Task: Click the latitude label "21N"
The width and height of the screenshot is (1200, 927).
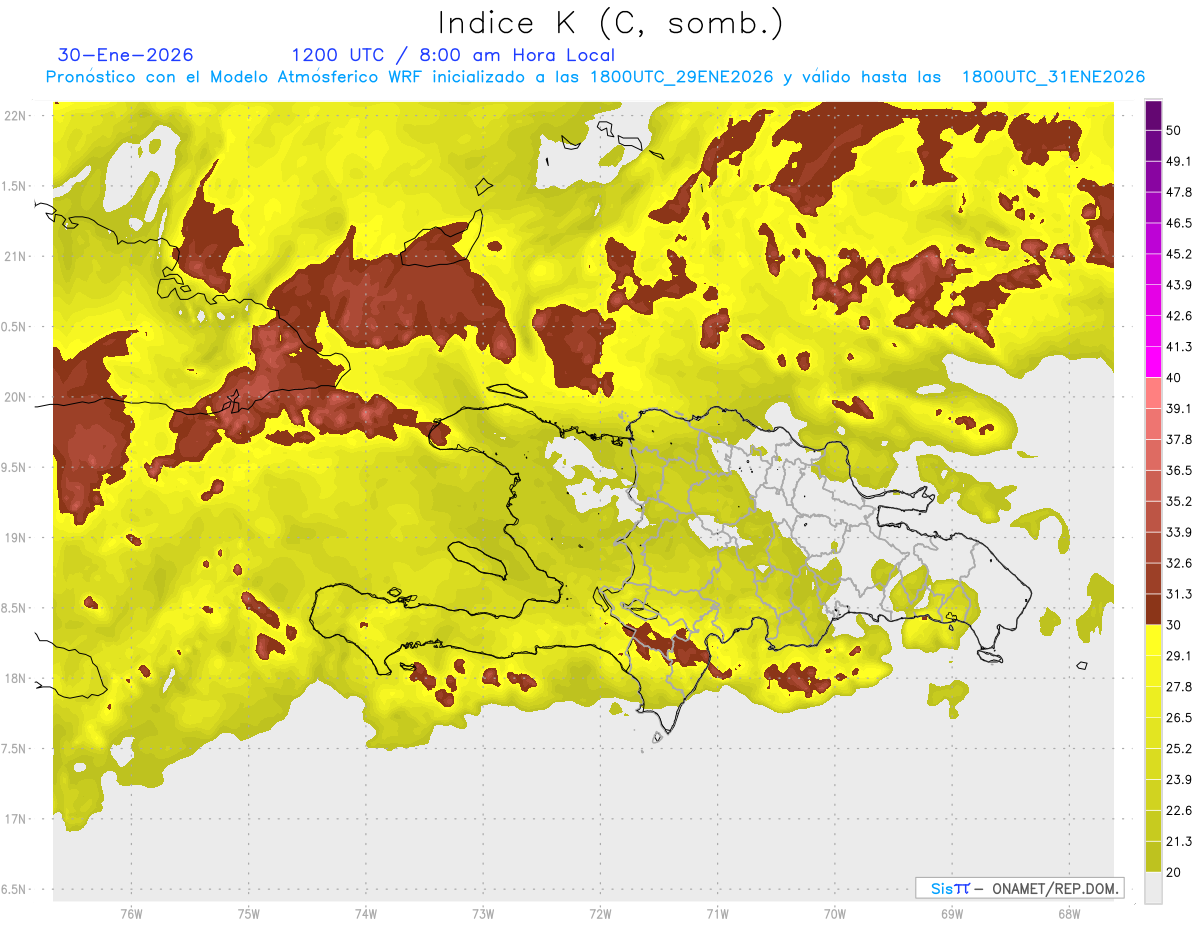Action: pyautogui.click(x=15, y=256)
